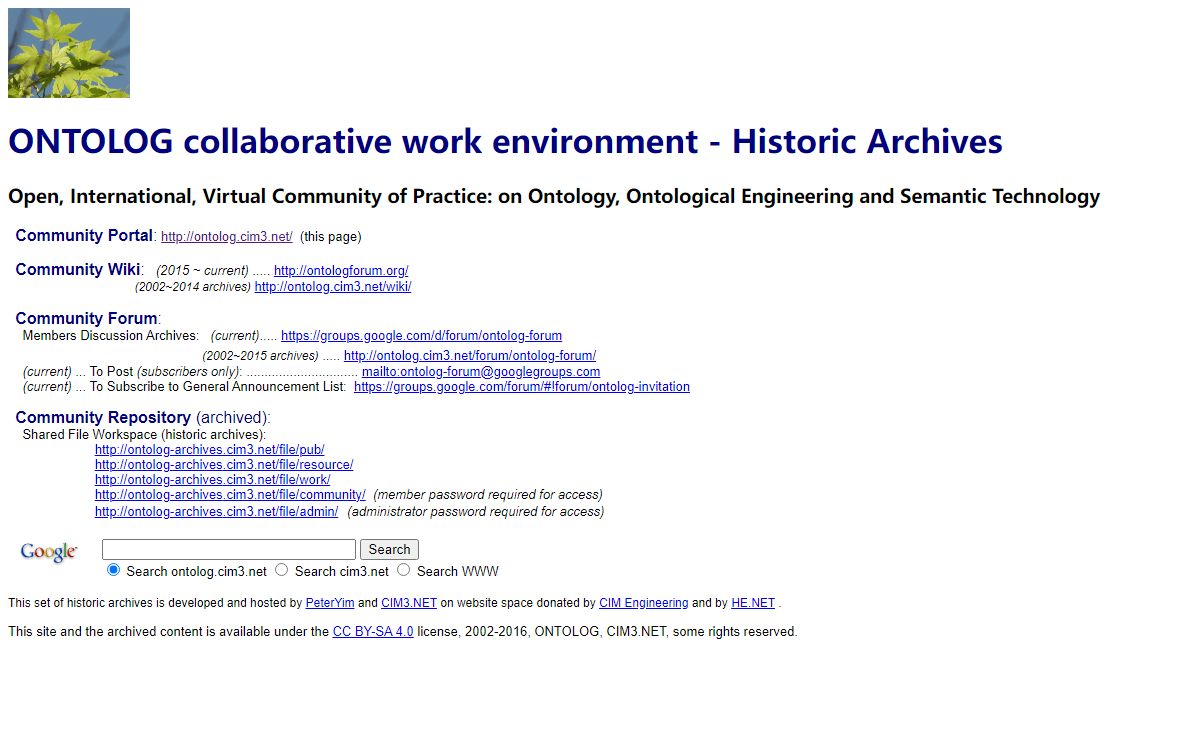Open the PeterYim link
Image resolution: width=1200 pixels, height=740 pixels.
pos(330,603)
